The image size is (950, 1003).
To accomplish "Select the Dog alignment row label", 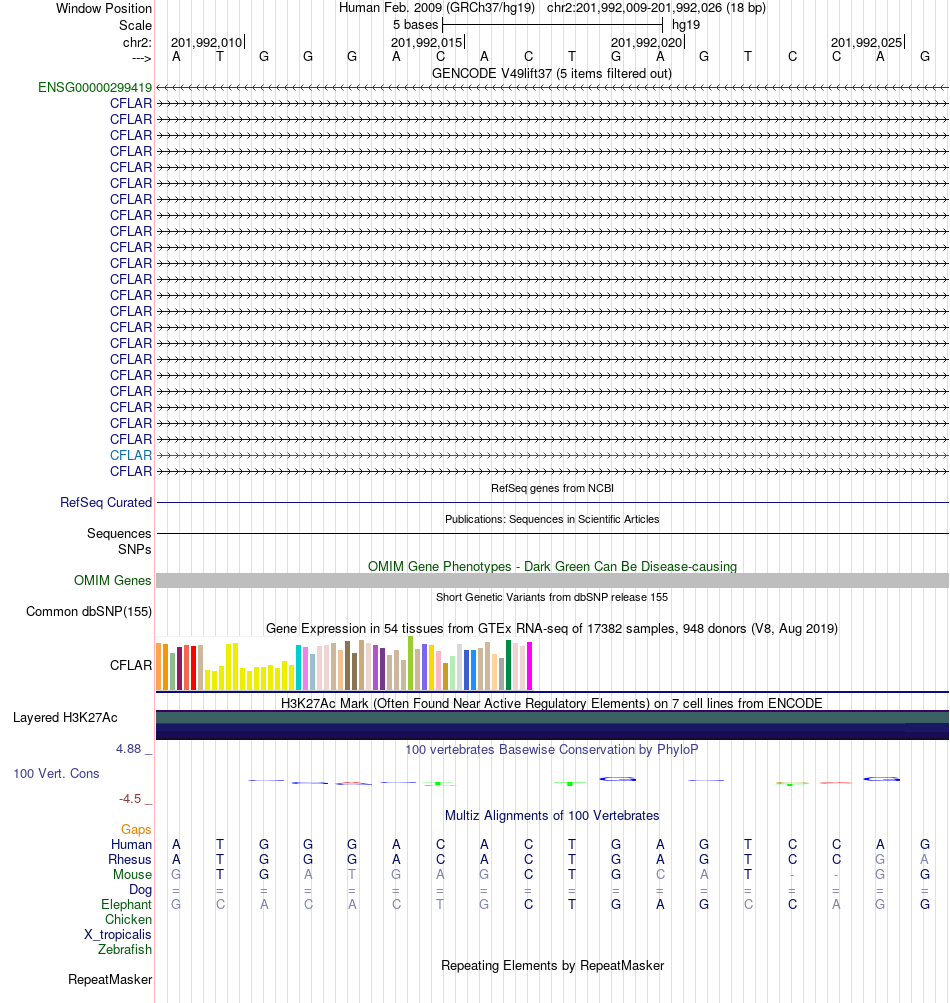I will 141,890.
